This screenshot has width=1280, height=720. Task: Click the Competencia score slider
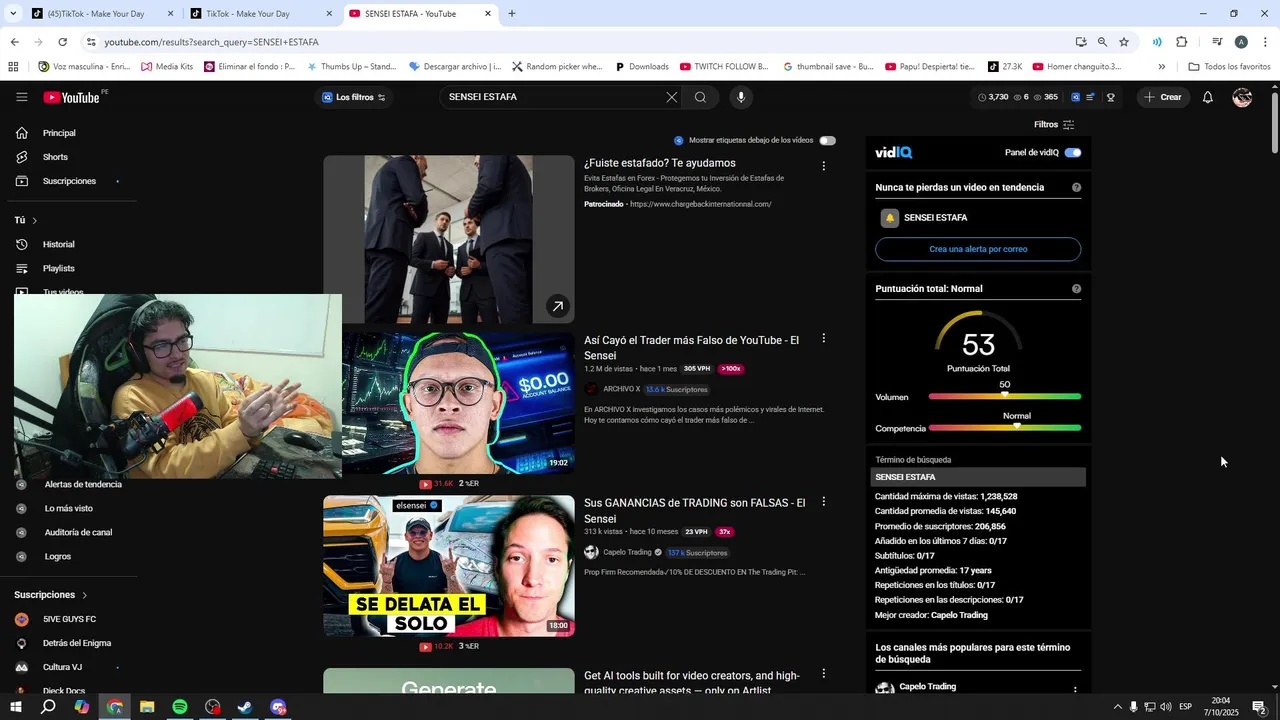point(1005,428)
